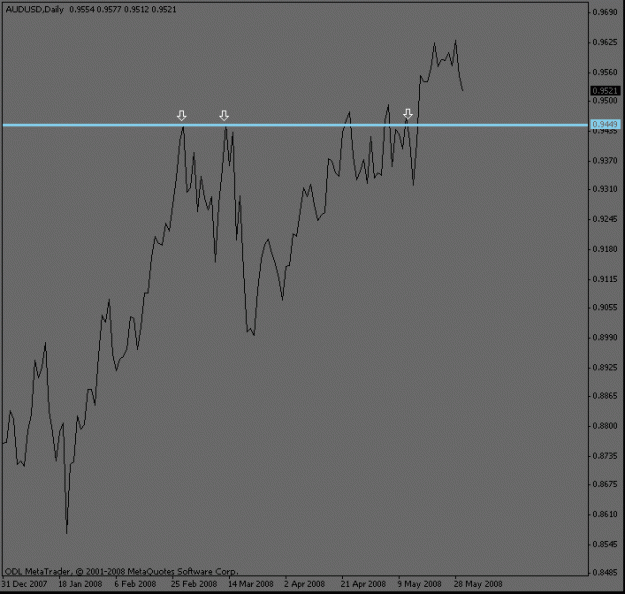Click the 0.9055 price axis label
This screenshot has width=625, height=594.
pyautogui.click(x=605, y=307)
